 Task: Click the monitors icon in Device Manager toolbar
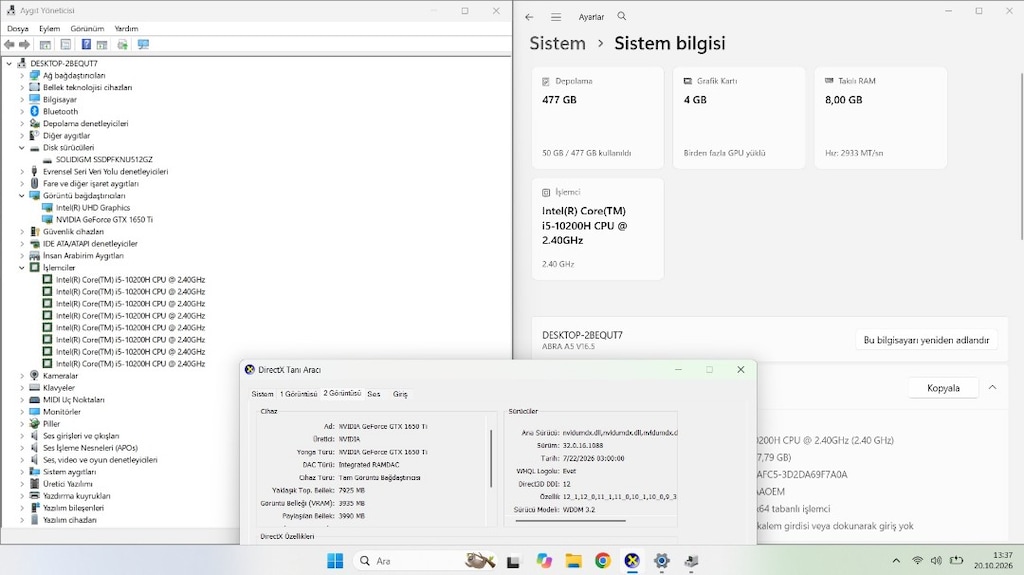click(143, 44)
